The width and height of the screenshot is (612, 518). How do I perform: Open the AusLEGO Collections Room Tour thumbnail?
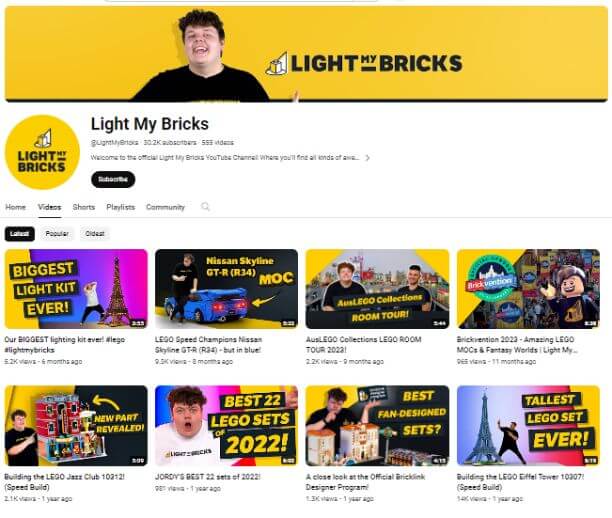(x=377, y=289)
